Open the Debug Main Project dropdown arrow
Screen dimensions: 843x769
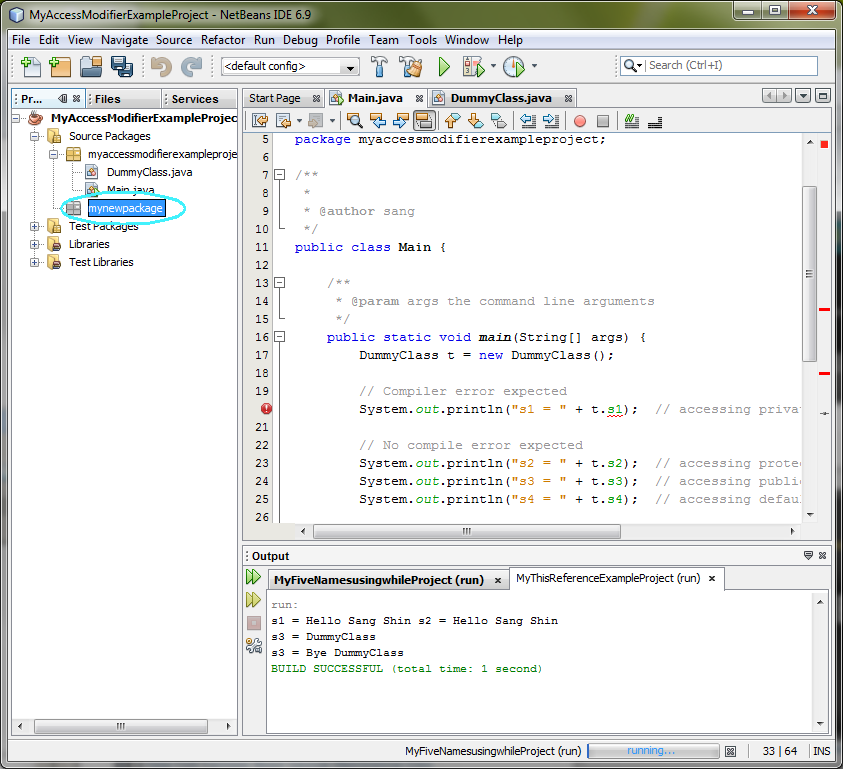[493, 66]
